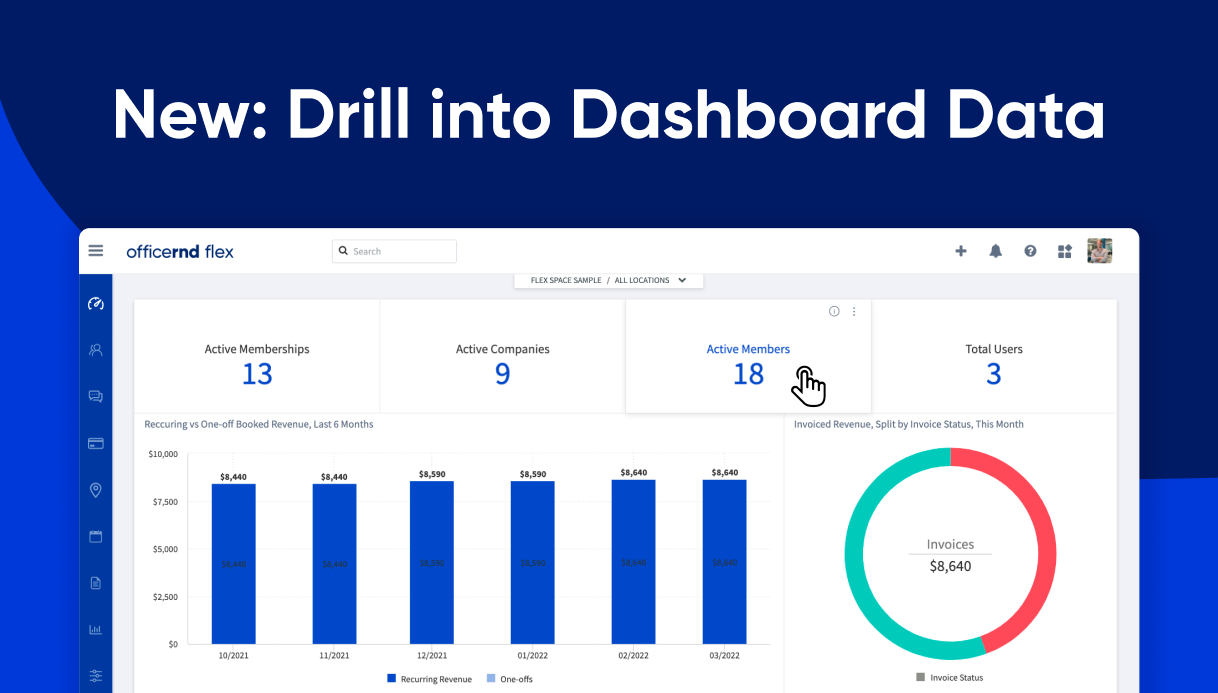Click the 01/2022 revenue bar
This screenshot has height=693, width=1218.
533,563
